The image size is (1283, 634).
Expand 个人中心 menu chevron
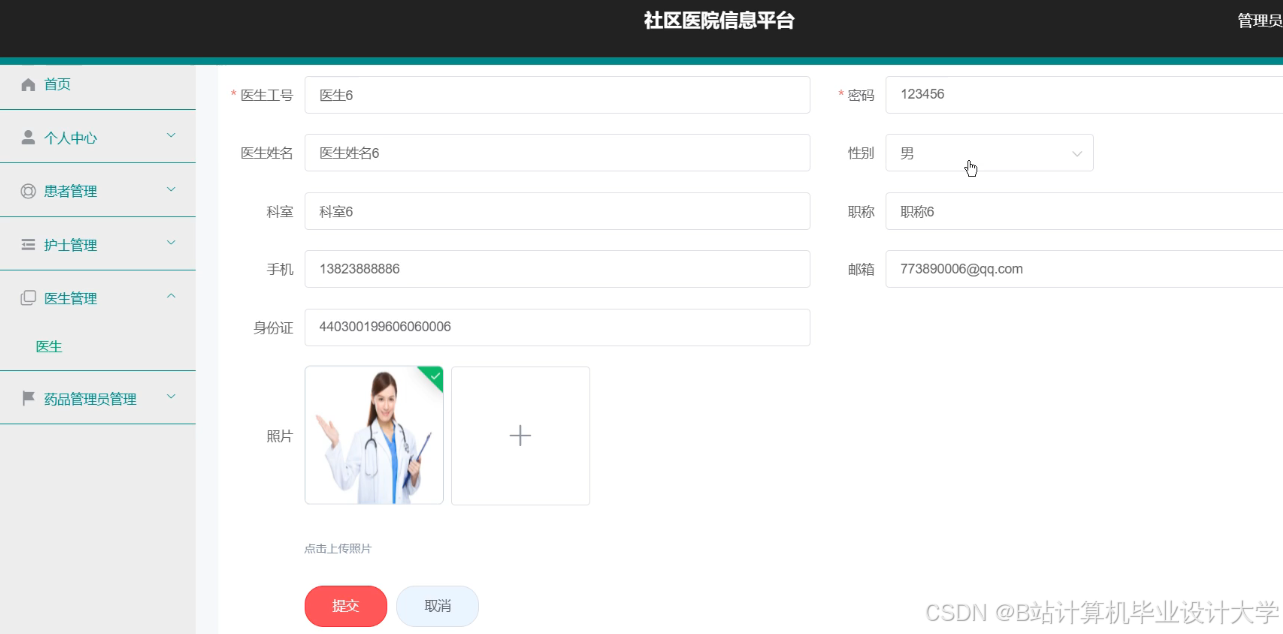pyautogui.click(x=171, y=136)
